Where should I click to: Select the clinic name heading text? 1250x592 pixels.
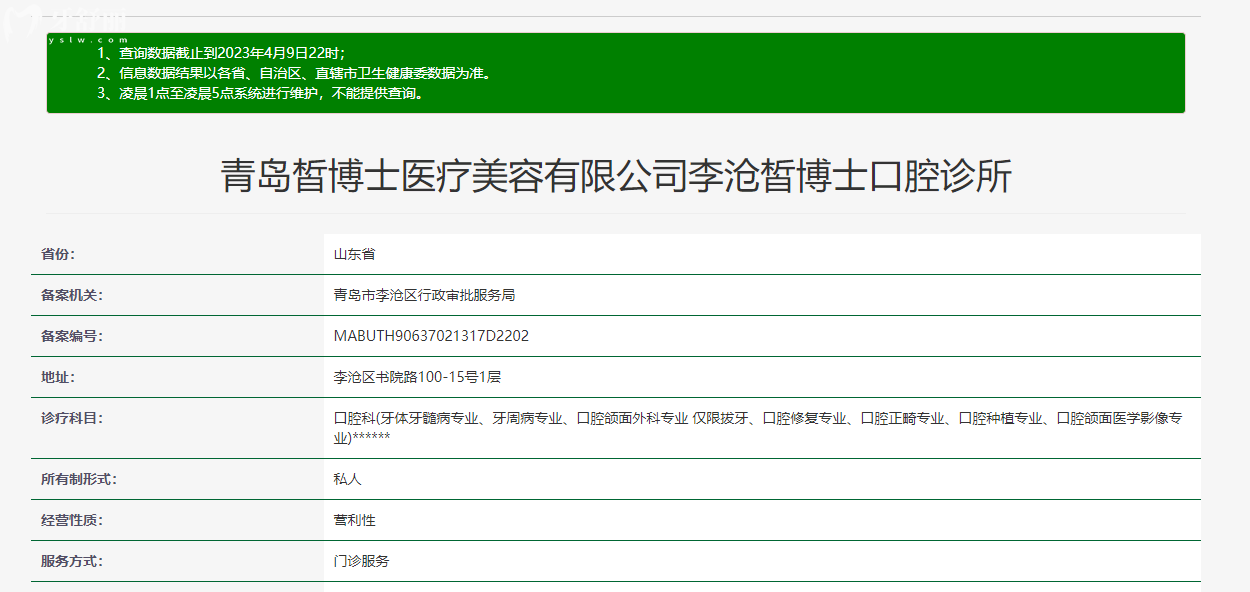[x=615, y=177]
